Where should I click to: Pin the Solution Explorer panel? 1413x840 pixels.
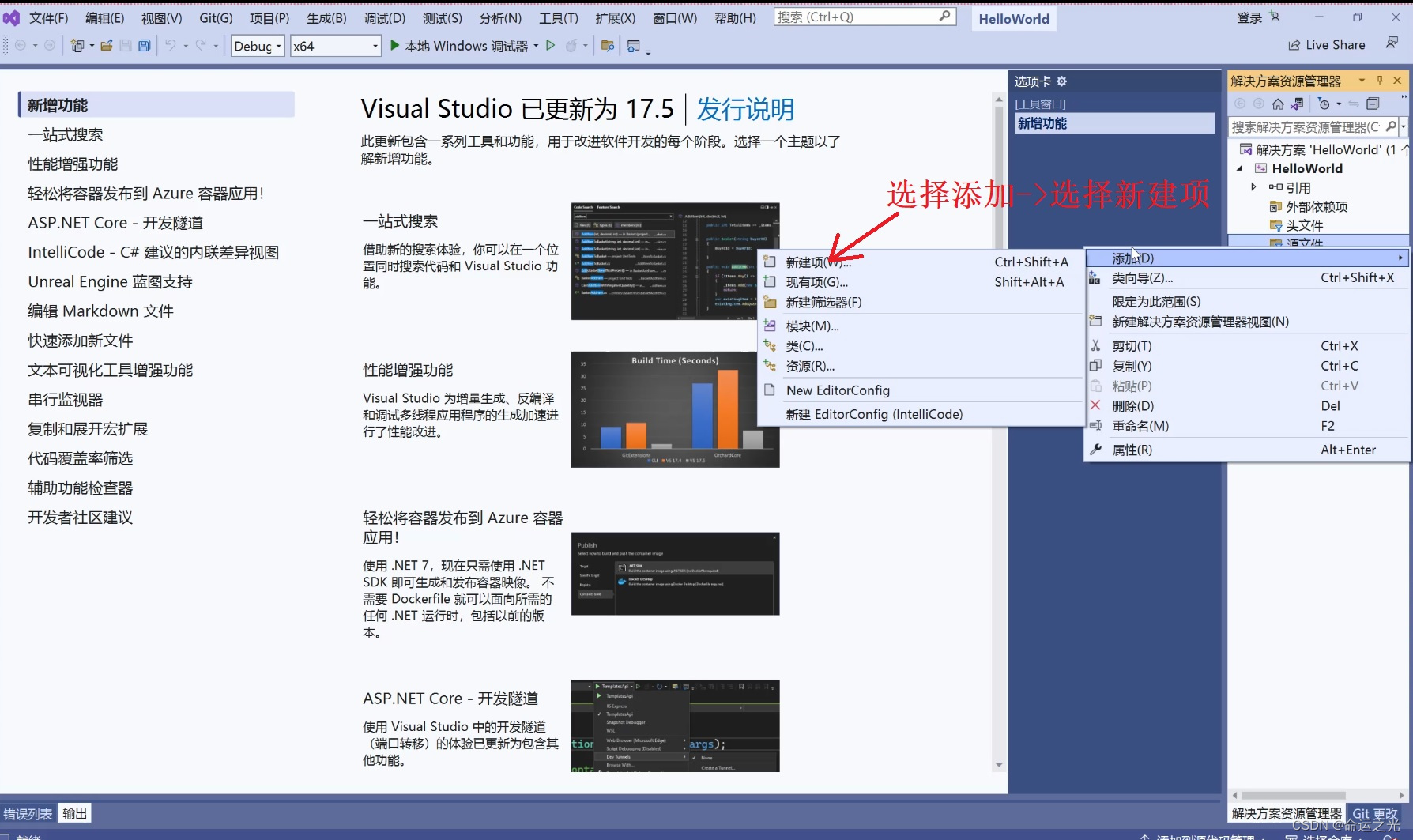click(1380, 81)
